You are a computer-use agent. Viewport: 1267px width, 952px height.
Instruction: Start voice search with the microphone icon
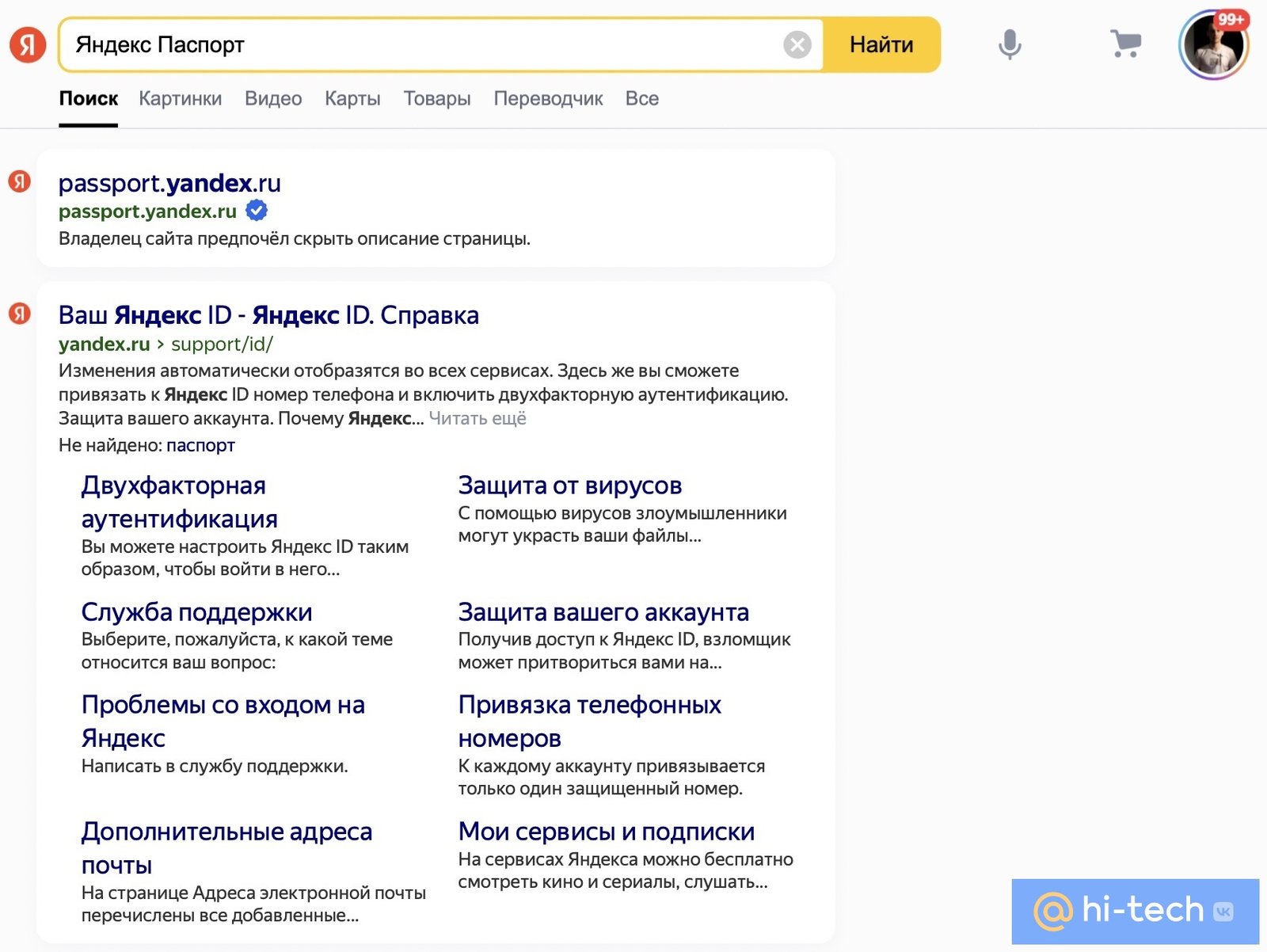[1010, 44]
